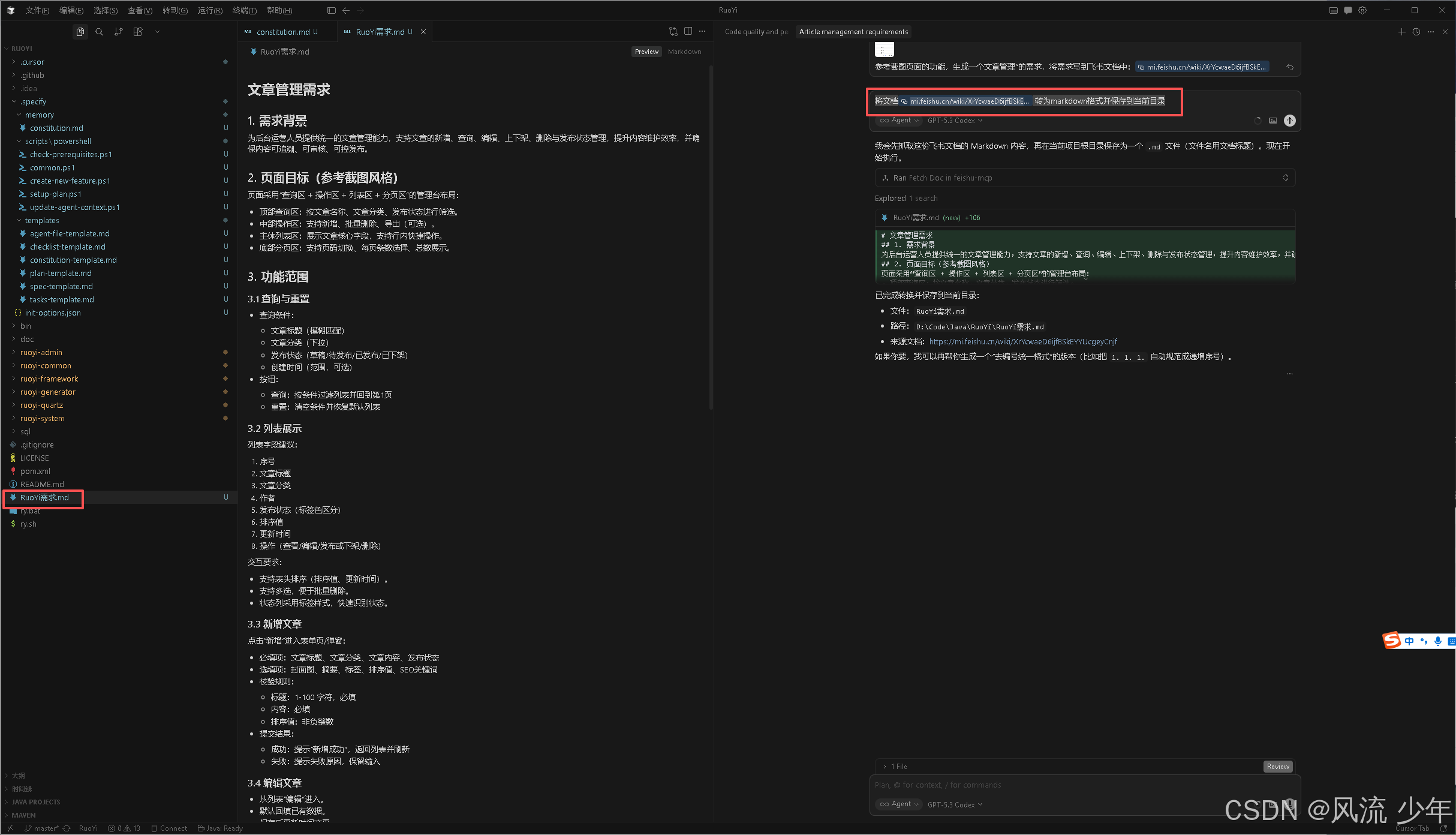
Task: Click the Review button
Action: point(1278,766)
